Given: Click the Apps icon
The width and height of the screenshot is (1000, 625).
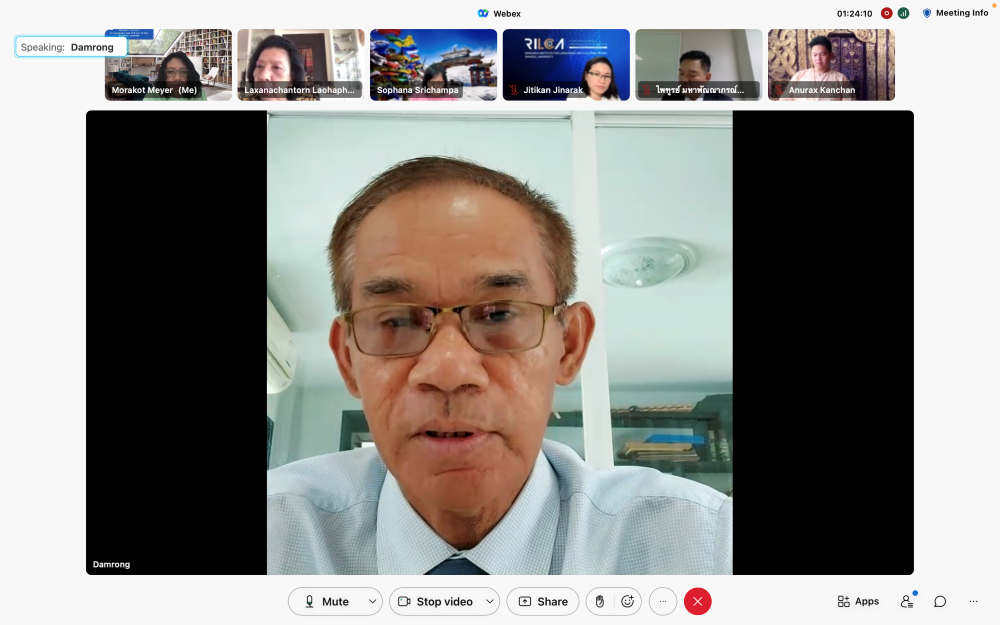Looking at the screenshot, I should click(x=858, y=601).
